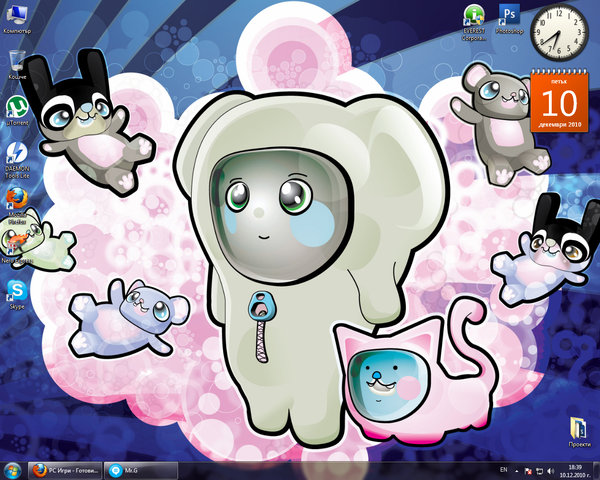Switch to the Mr.G chat taskbar window
The image size is (600, 480).
click(x=141, y=470)
